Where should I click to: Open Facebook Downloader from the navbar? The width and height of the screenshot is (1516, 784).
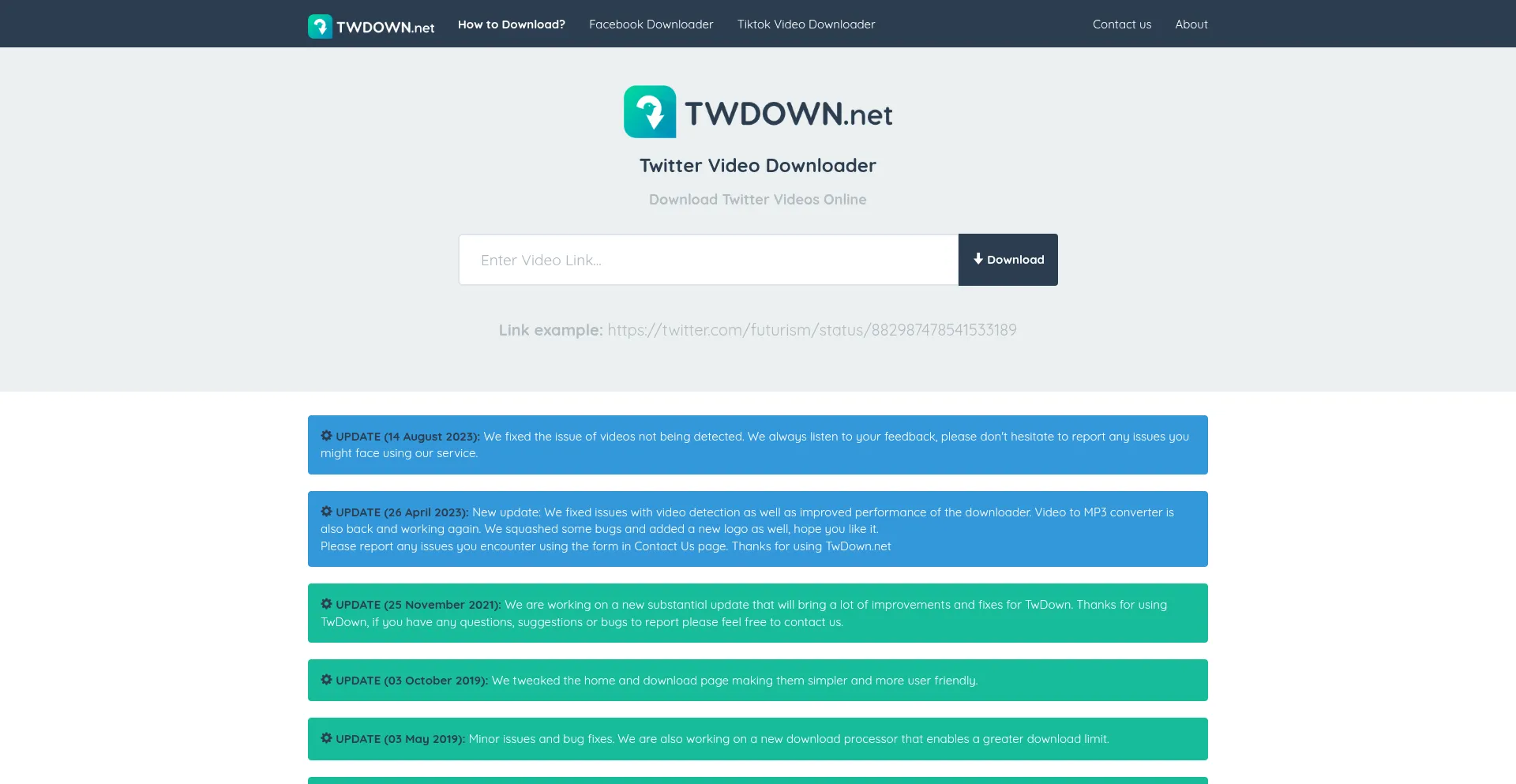point(651,24)
